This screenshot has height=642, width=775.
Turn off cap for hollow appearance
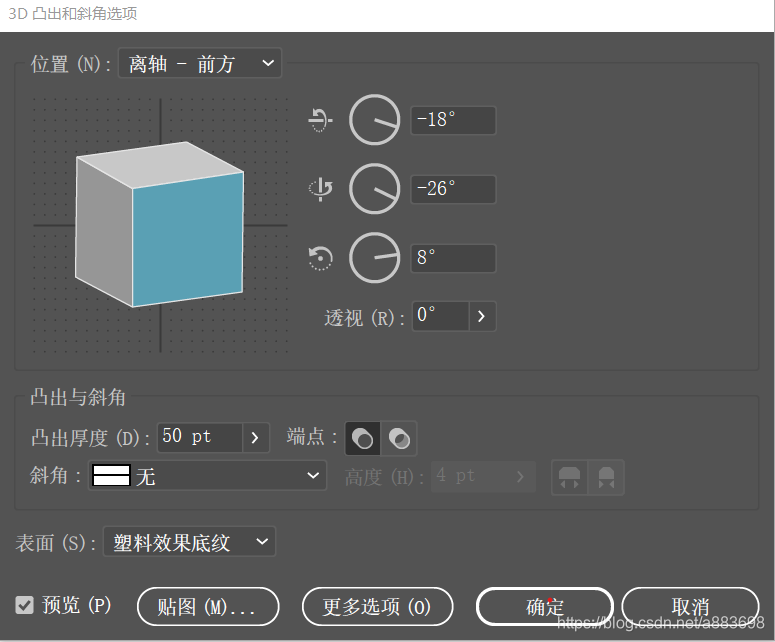coord(399,438)
